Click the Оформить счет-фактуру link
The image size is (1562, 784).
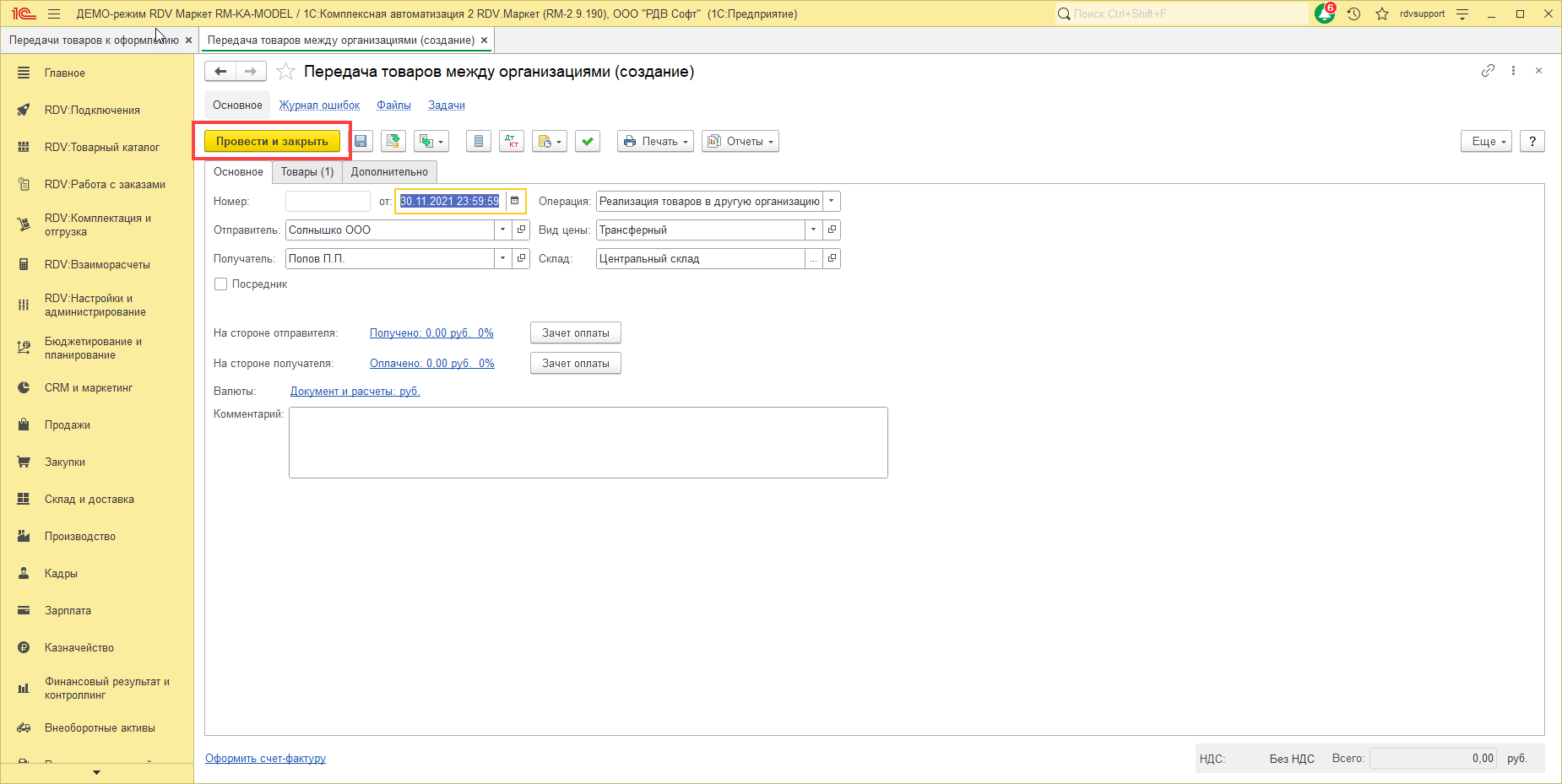[x=265, y=759]
